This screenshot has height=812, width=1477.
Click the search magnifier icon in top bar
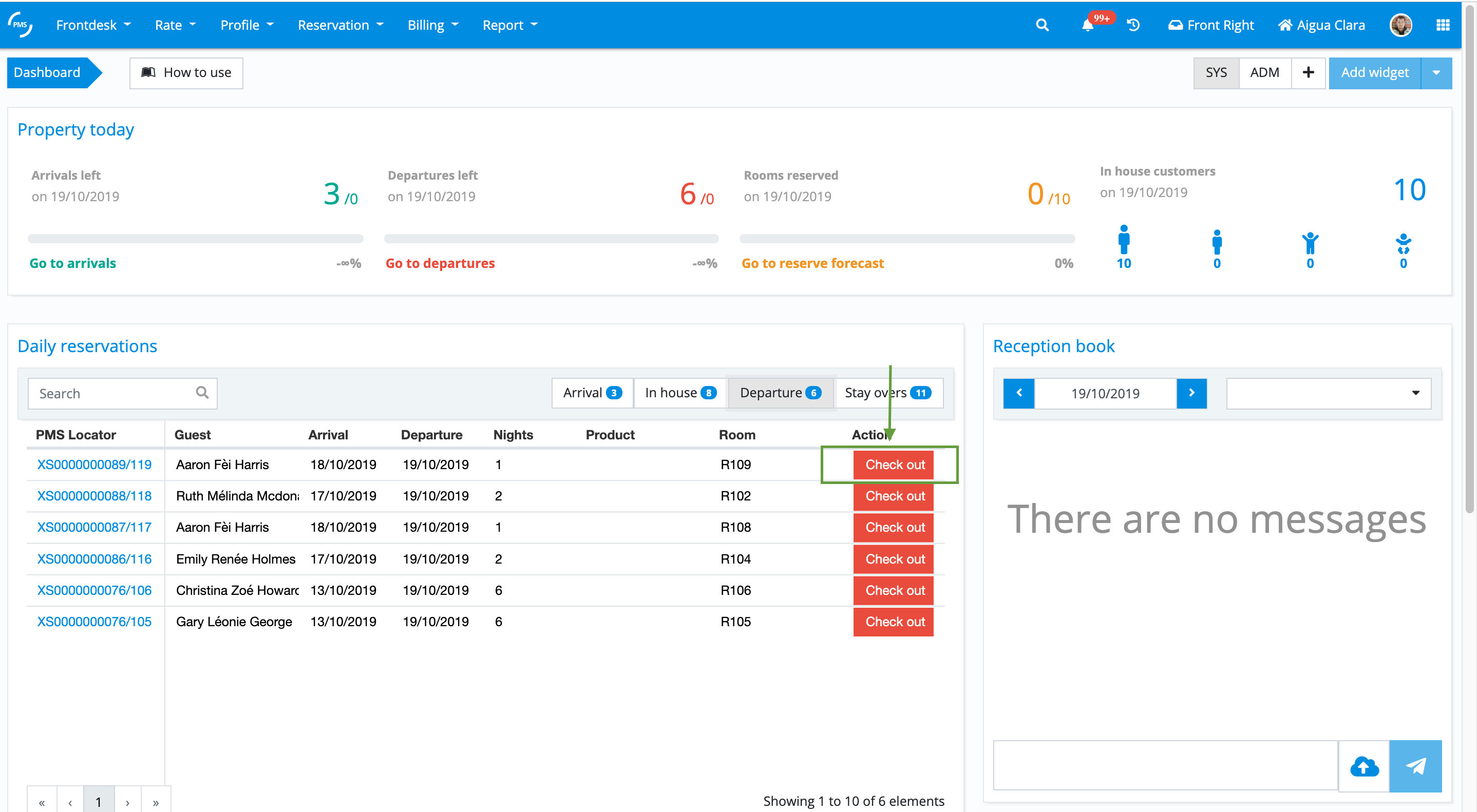coord(1042,25)
